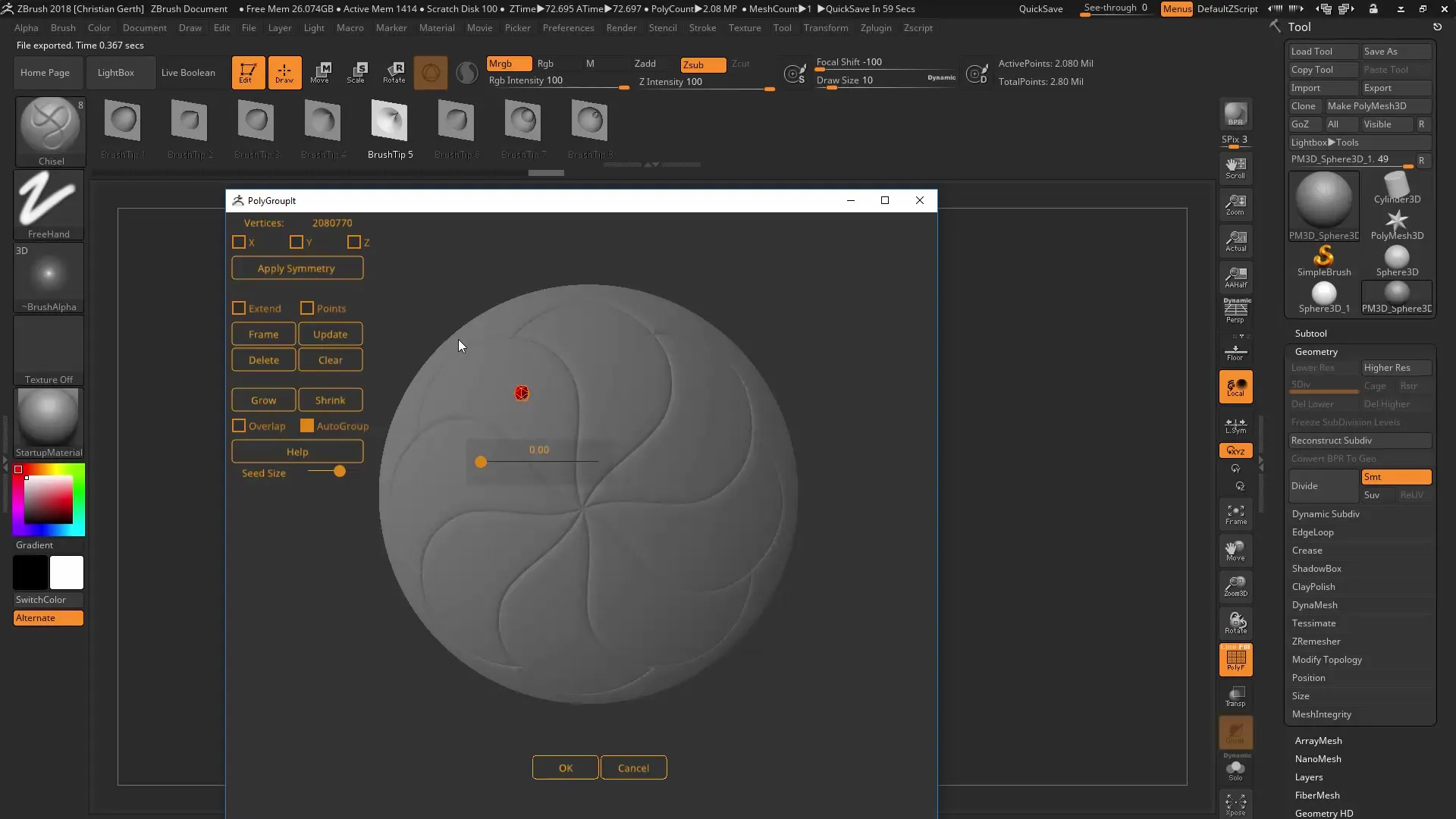The height and width of the screenshot is (819, 1456).
Task: Click the color picker square
Action: [49, 500]
